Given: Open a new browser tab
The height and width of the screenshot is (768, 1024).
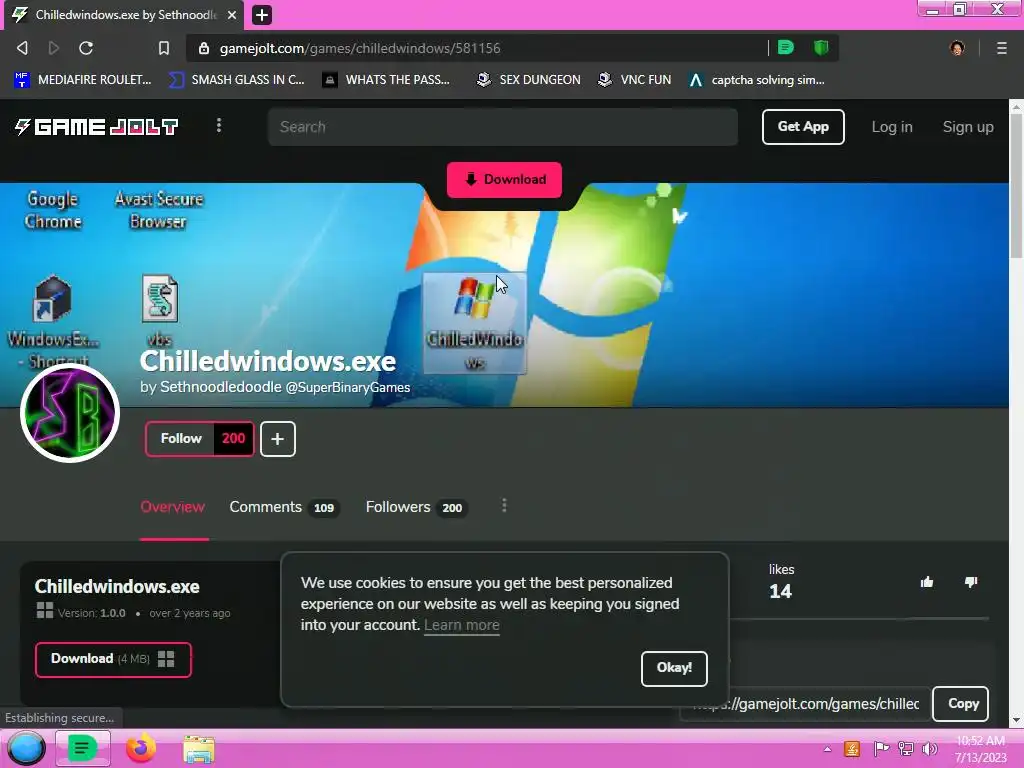Looking at the screenshot, I should [x=262, y=14].
